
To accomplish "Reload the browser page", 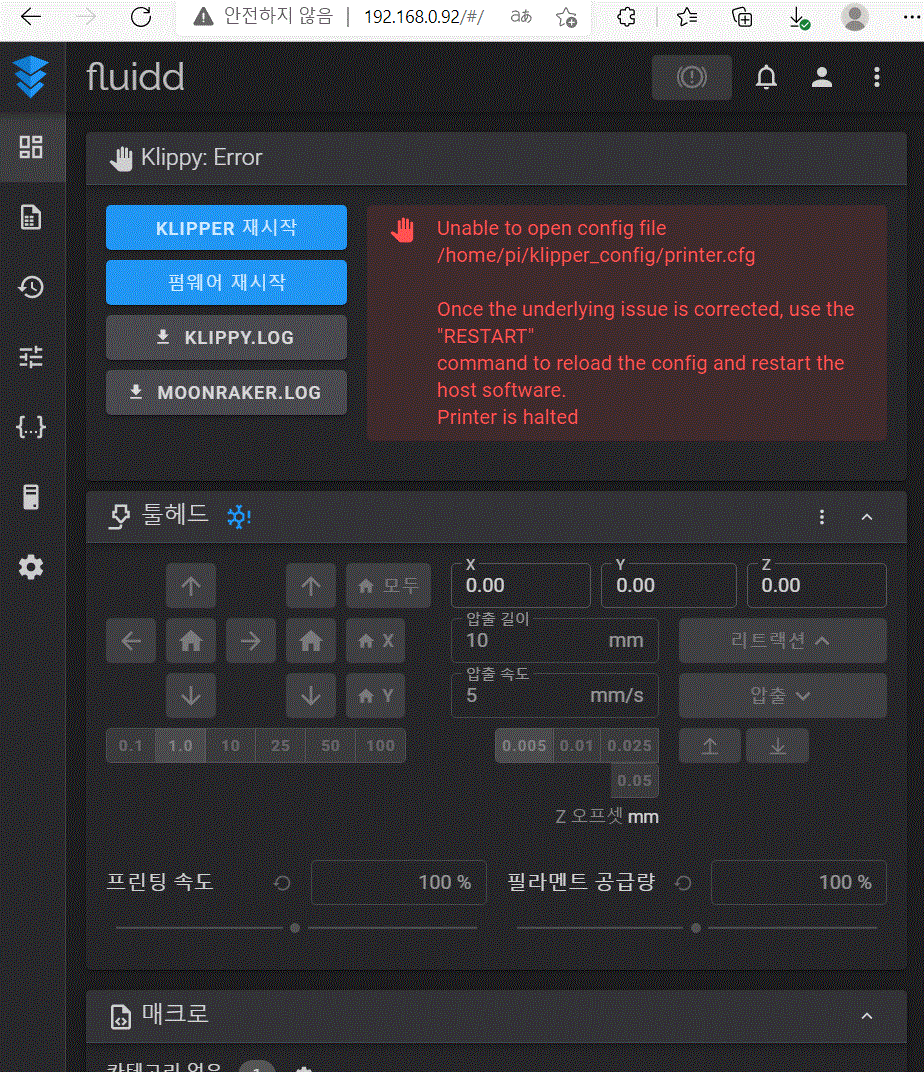I will [141, 17].
